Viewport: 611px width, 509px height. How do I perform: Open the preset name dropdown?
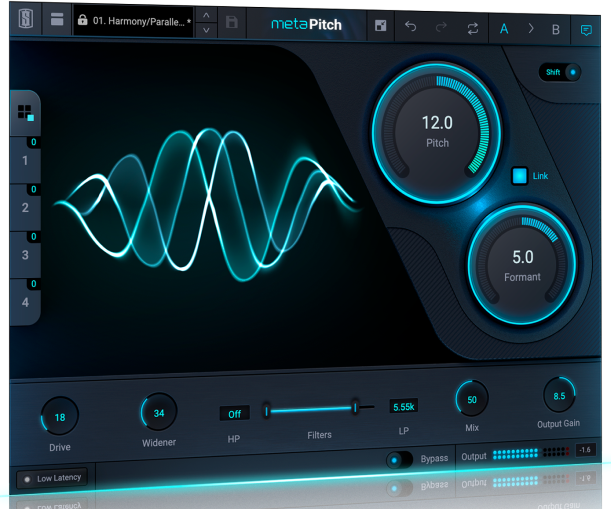click(x=140, y=20)
